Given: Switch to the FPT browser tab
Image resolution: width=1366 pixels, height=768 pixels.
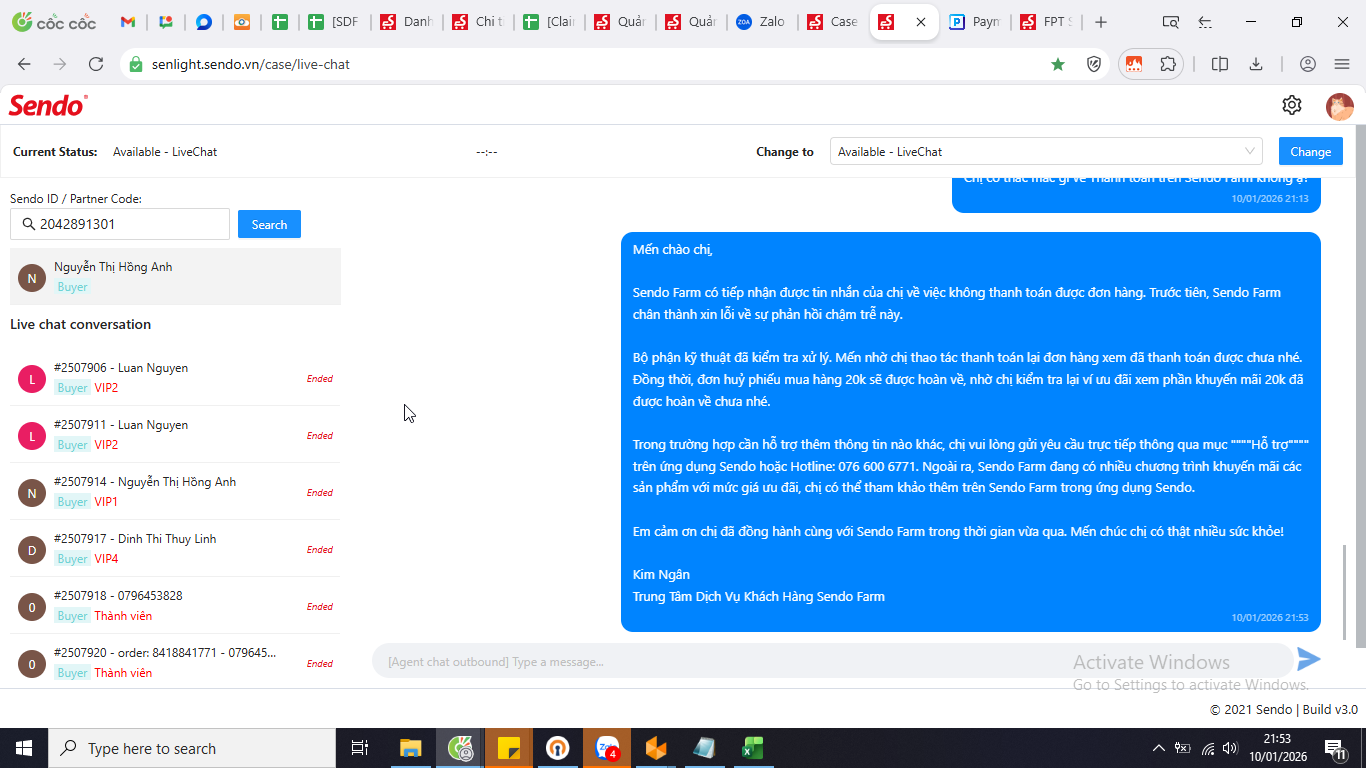Looking at the screenshot, I should tap(1045, 22).
